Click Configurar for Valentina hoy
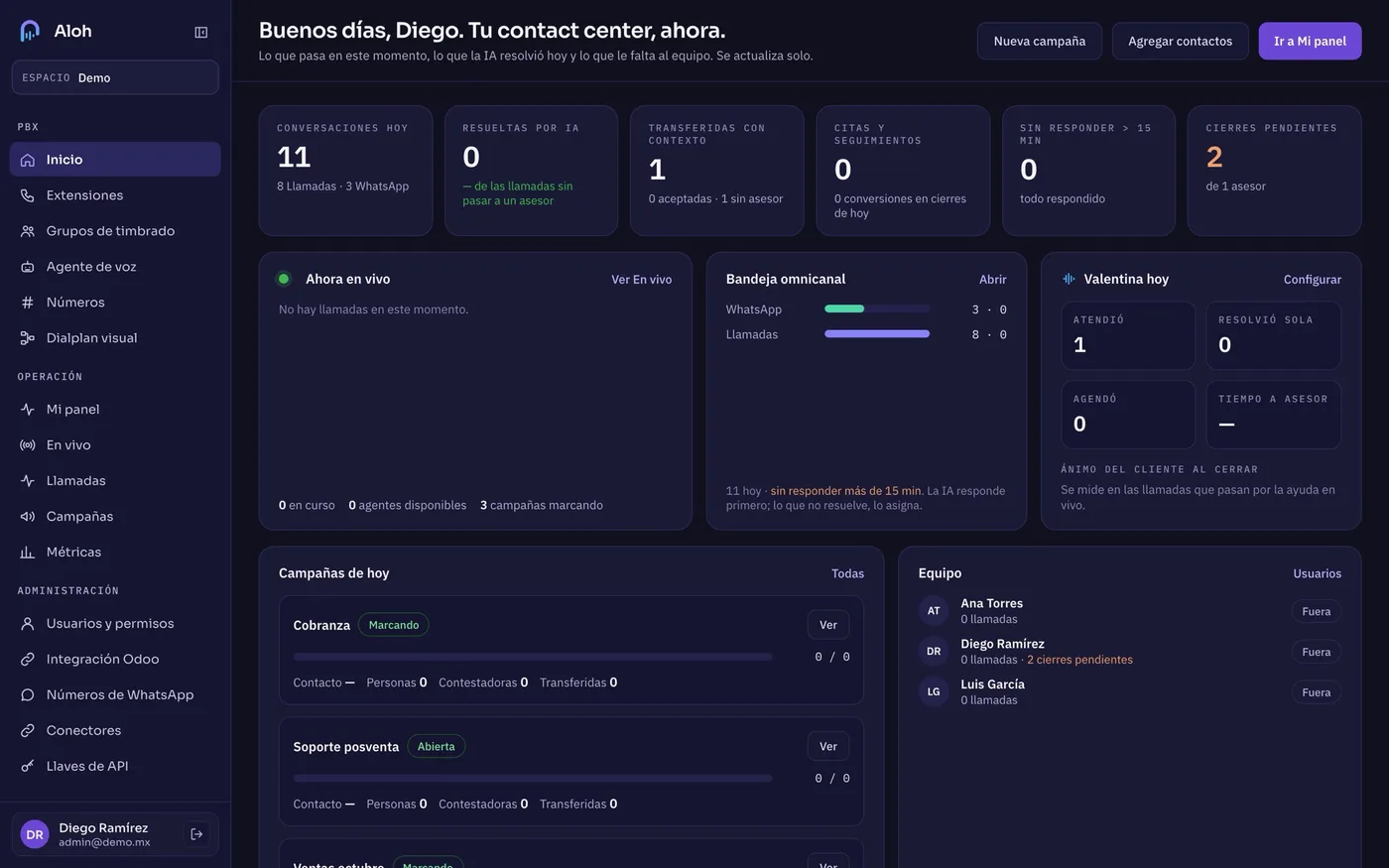Viewport: 1389px width, 868px height. [1313, 280]
